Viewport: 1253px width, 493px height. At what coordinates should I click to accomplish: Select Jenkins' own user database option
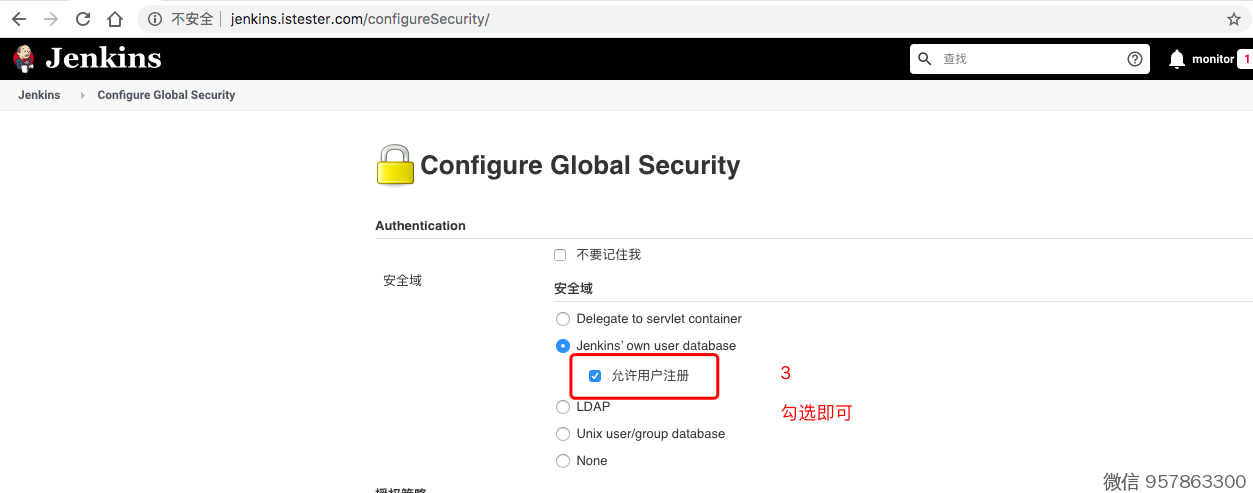pos(562,346)
